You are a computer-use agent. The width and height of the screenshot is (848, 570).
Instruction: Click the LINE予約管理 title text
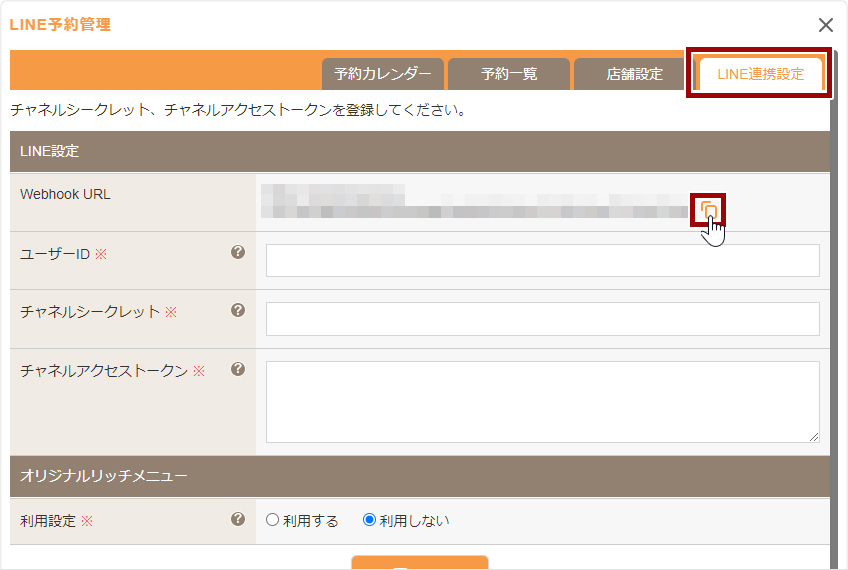coord(60,25)
